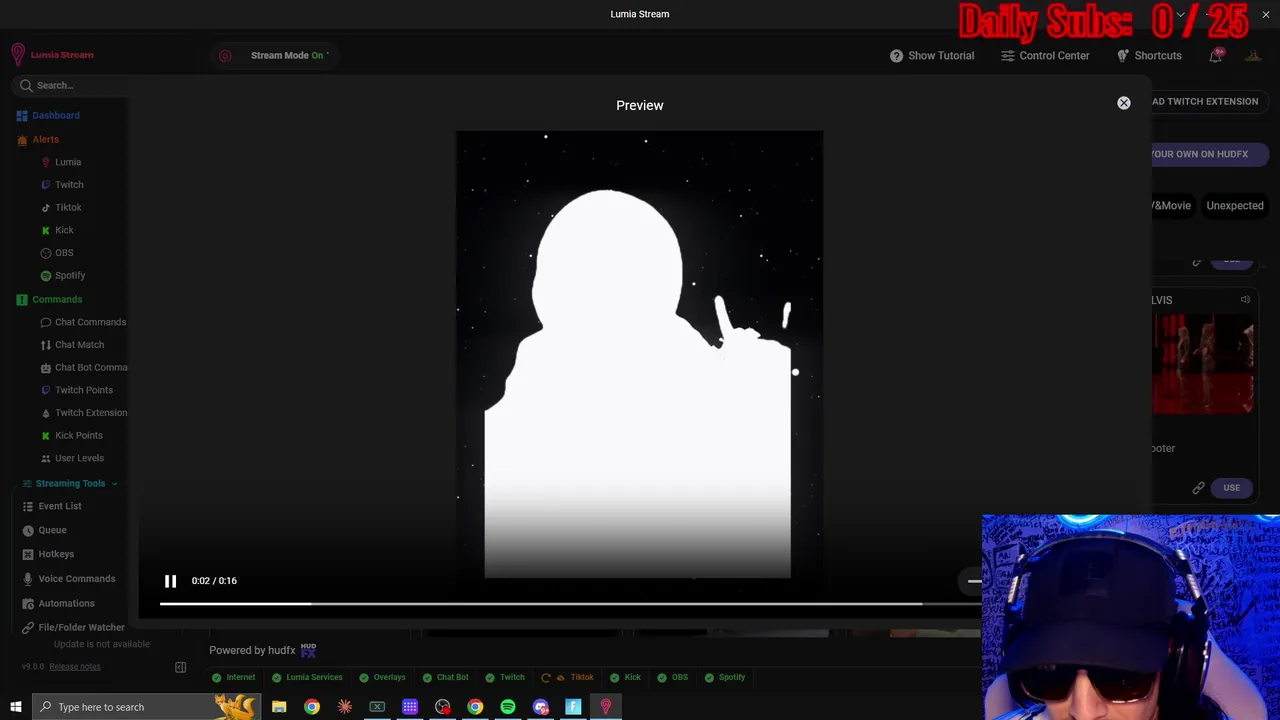Open Windows Start menu
The height and width of the screenshot is (720, 1280).
coord(16,707)
